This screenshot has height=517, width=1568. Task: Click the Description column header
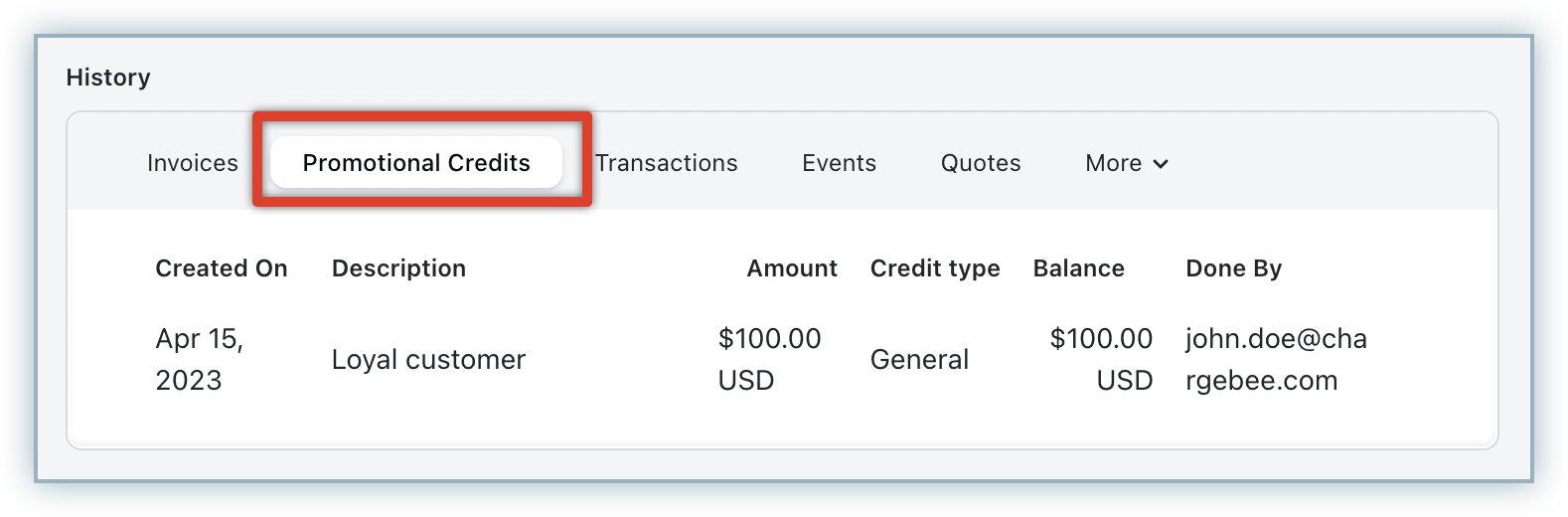click(398, 268)
